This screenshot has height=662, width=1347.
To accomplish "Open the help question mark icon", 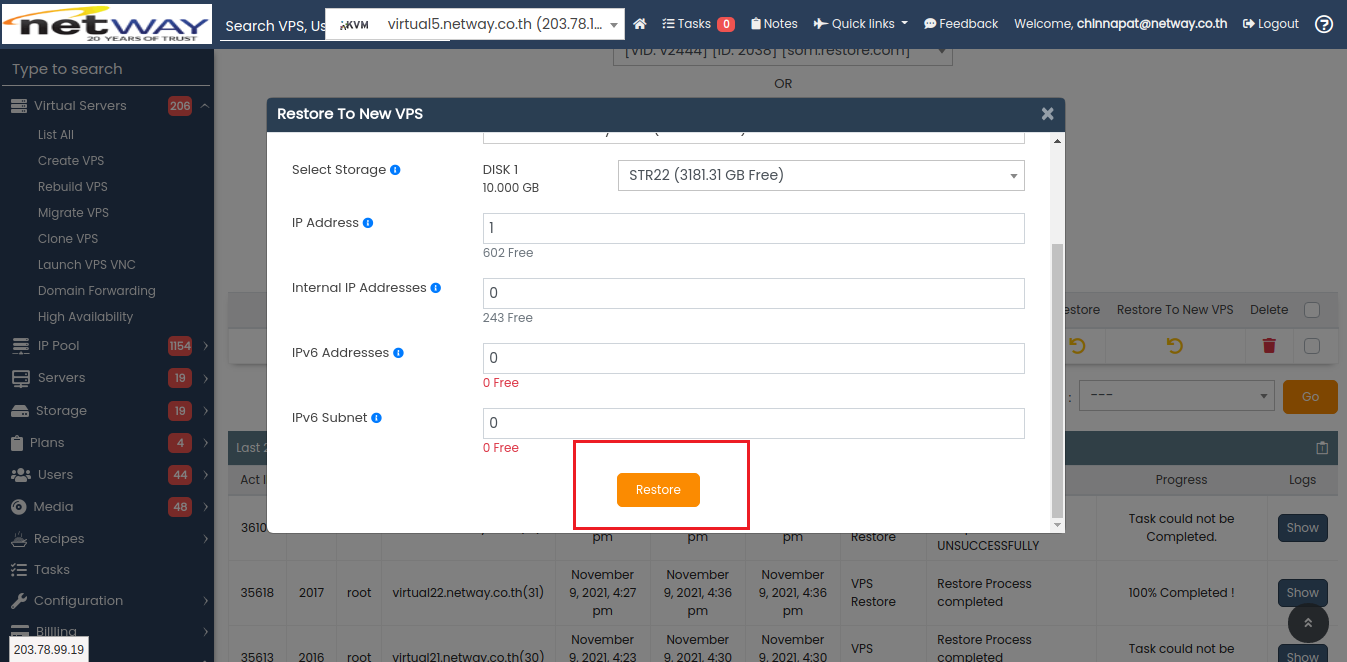I will pos(1324,24).
